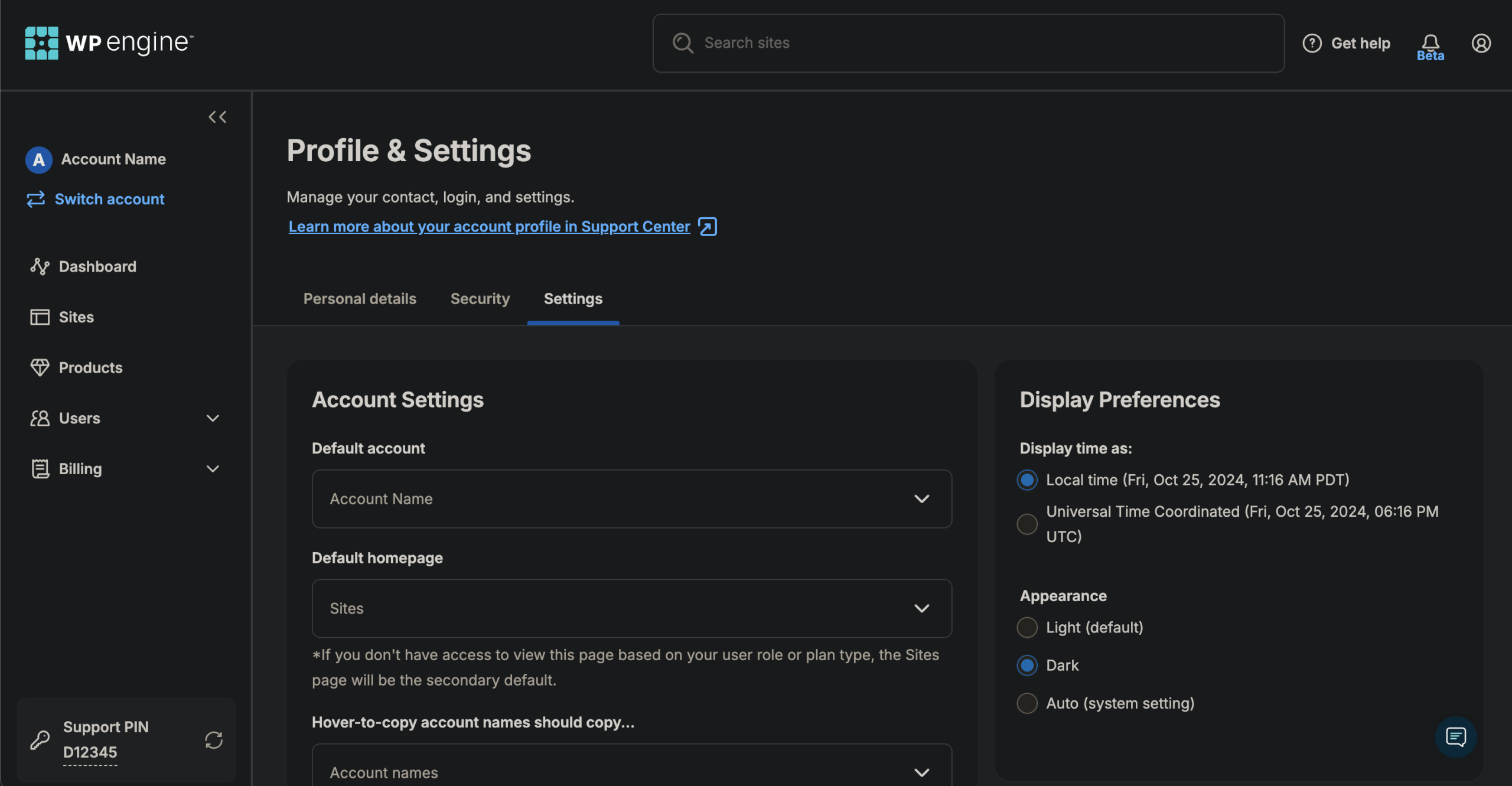Open the Personal details tab
This screenshot has width=1512, height=786.
(360, 299)
